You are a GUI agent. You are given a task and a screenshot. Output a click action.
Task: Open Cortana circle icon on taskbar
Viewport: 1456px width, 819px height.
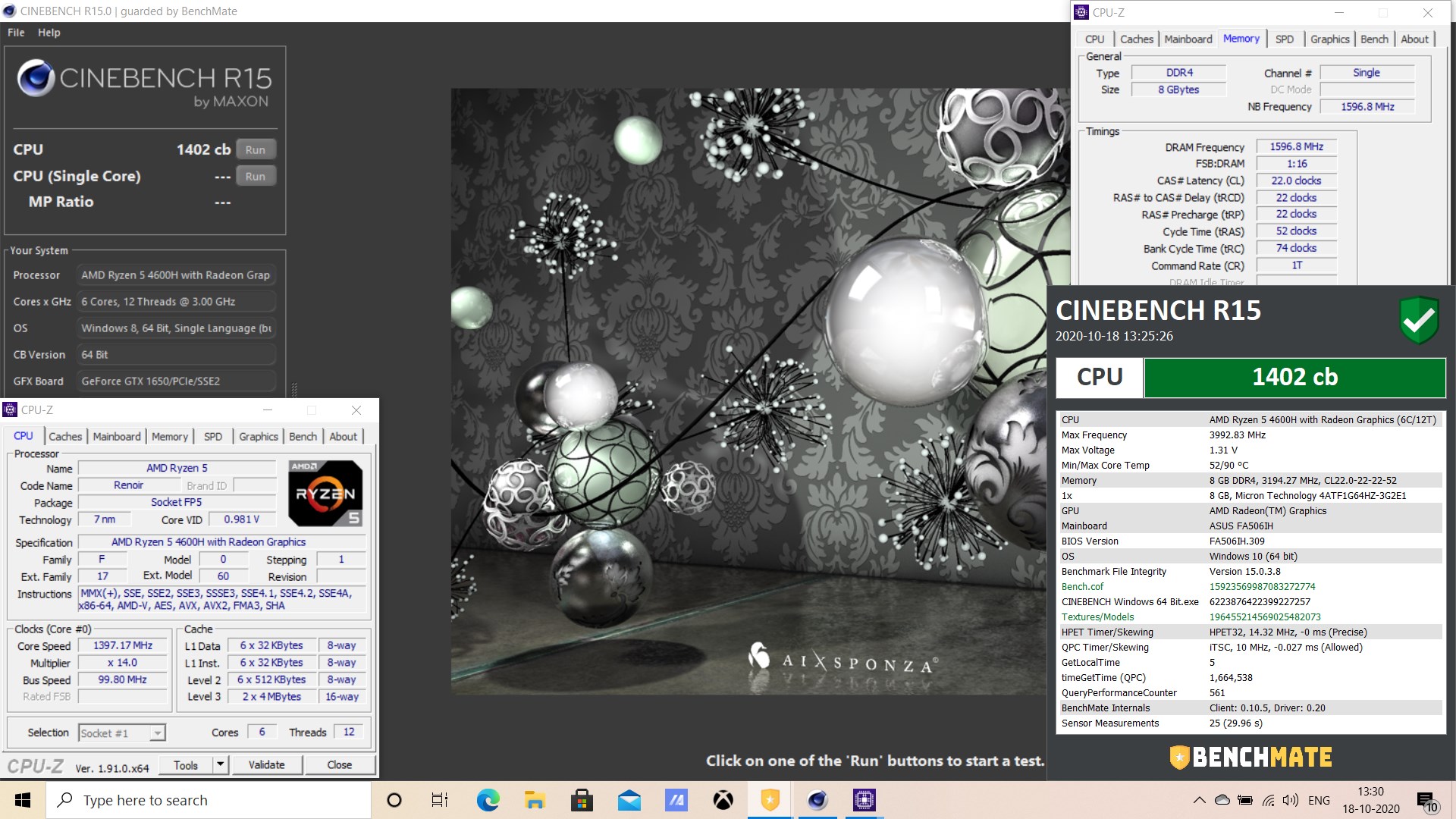coord(394,800)
